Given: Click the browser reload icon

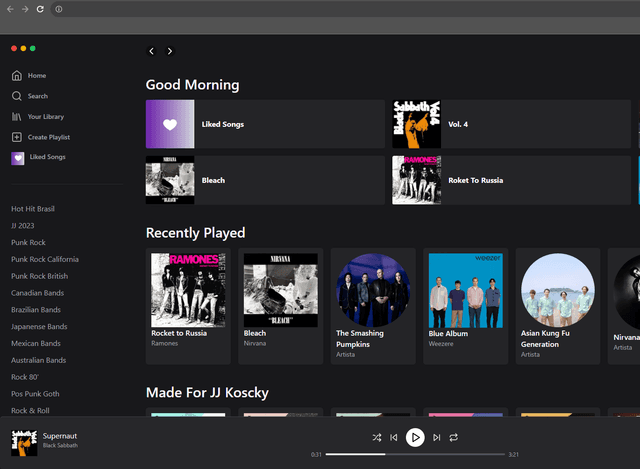Looking at the screenshot, I should pos(40,9).
